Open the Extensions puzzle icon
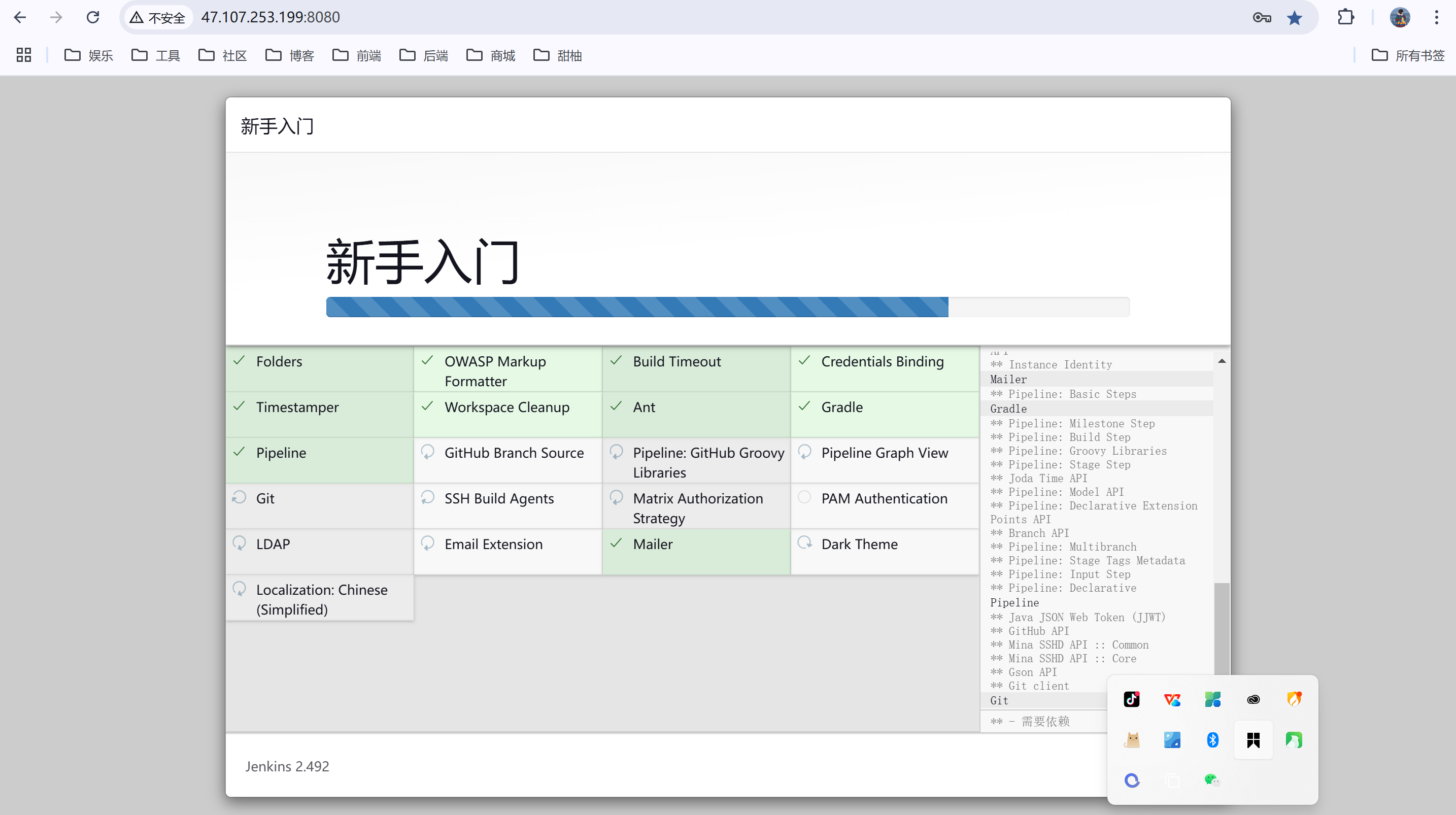Image resolution: width=1456 pixels, height=815 pixels. pyautogui.click(x=1346, y=18)
